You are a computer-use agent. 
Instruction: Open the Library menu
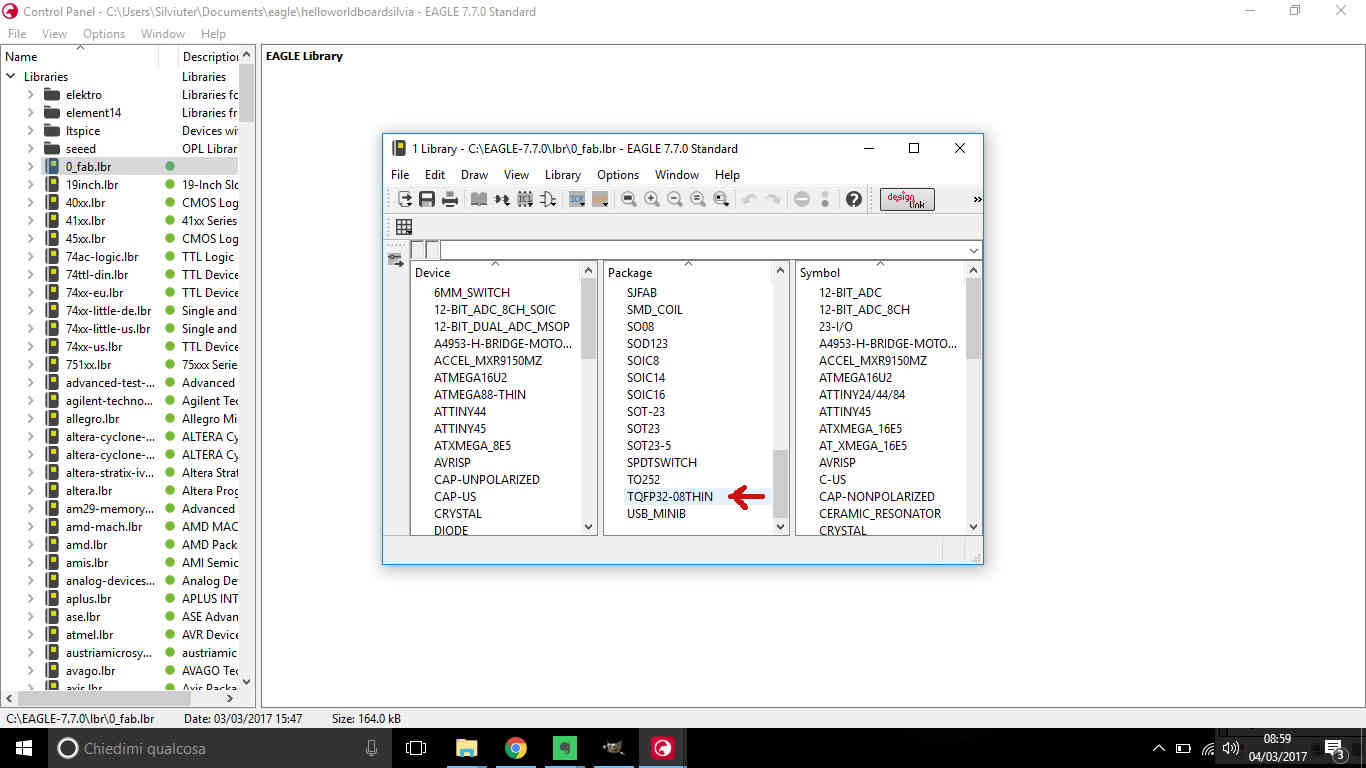[562, 174]
